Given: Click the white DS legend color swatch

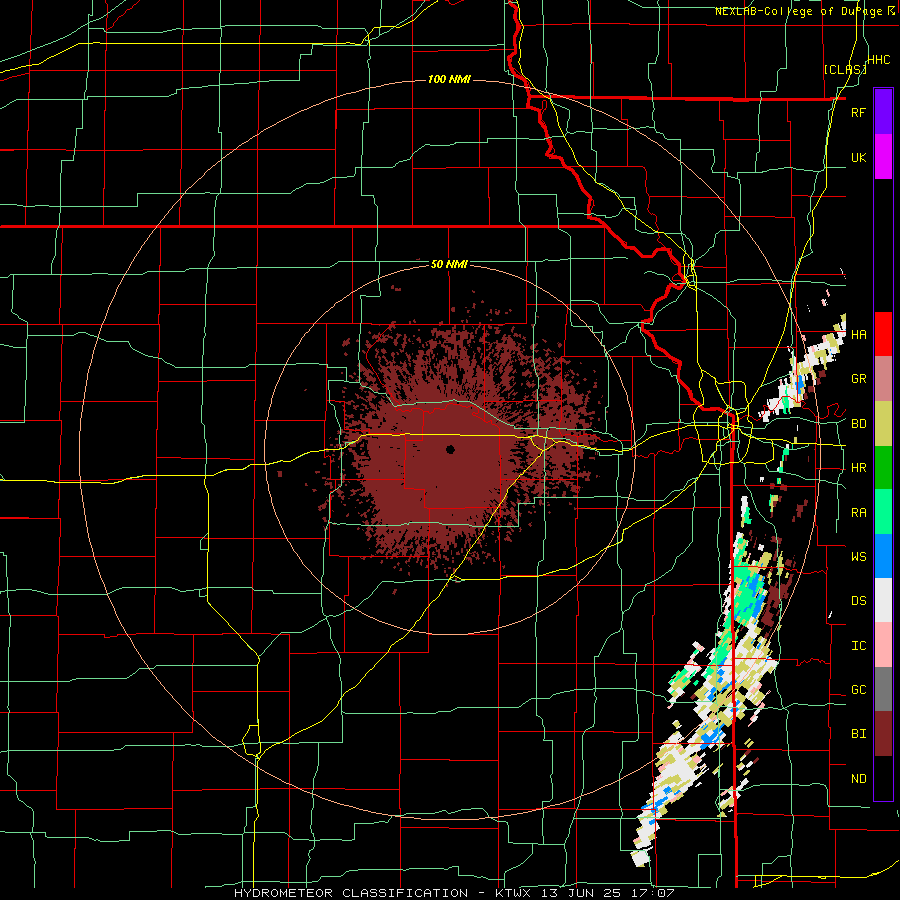Looking at the screenshot, I should pyautogui.click(x=883, y=600).
